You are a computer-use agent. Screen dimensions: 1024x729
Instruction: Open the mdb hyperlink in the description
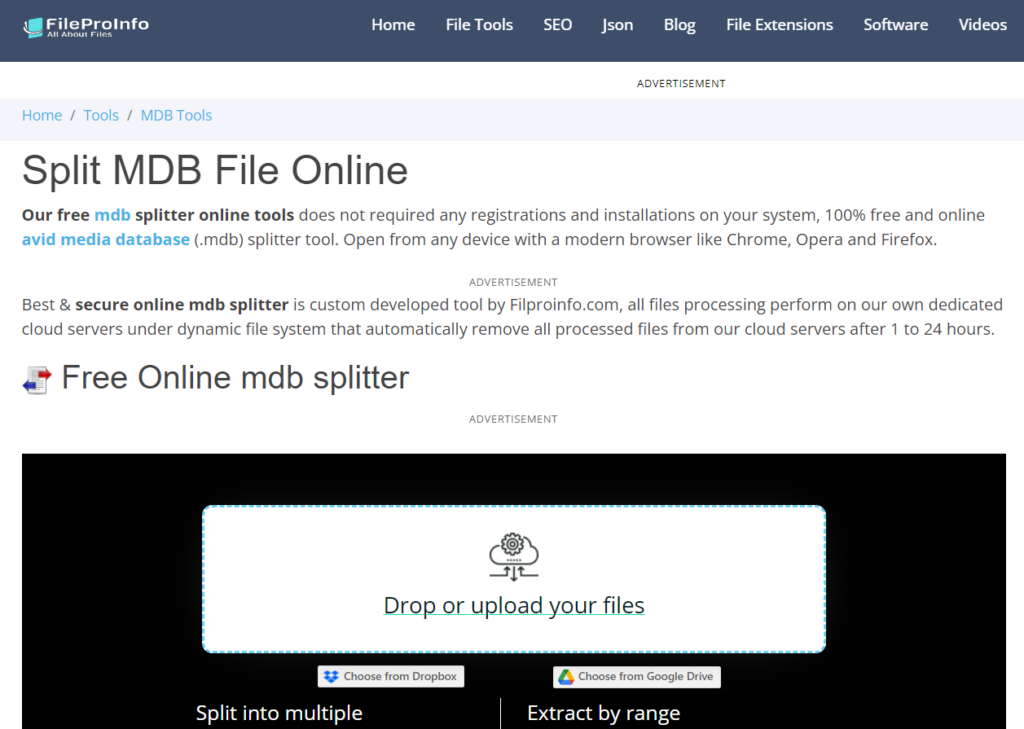click(112, 214)
